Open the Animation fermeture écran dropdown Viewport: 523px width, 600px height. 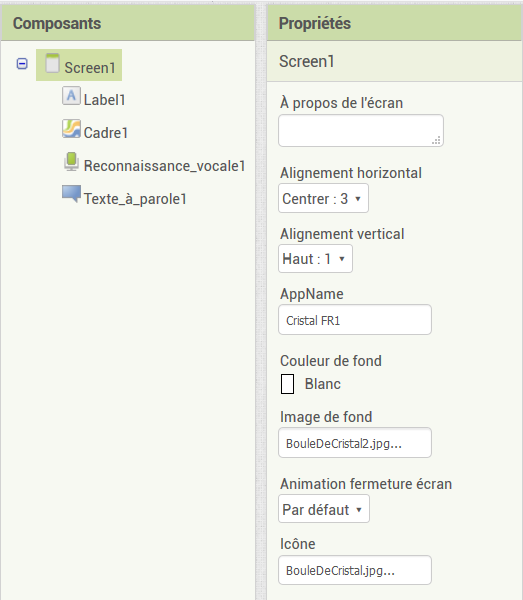click(x=324, y=509)
